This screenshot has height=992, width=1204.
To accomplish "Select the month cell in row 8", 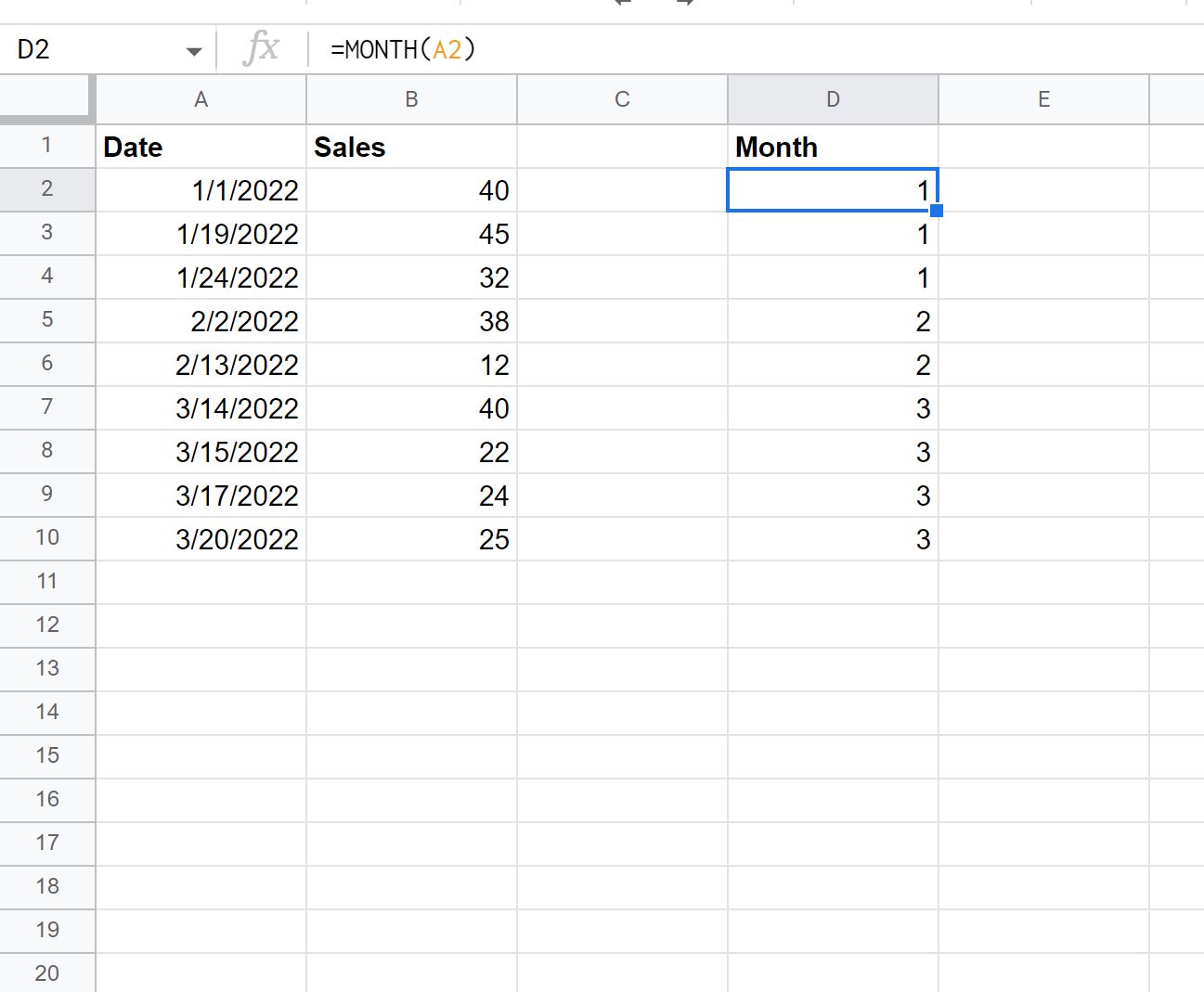I will 833,452.
